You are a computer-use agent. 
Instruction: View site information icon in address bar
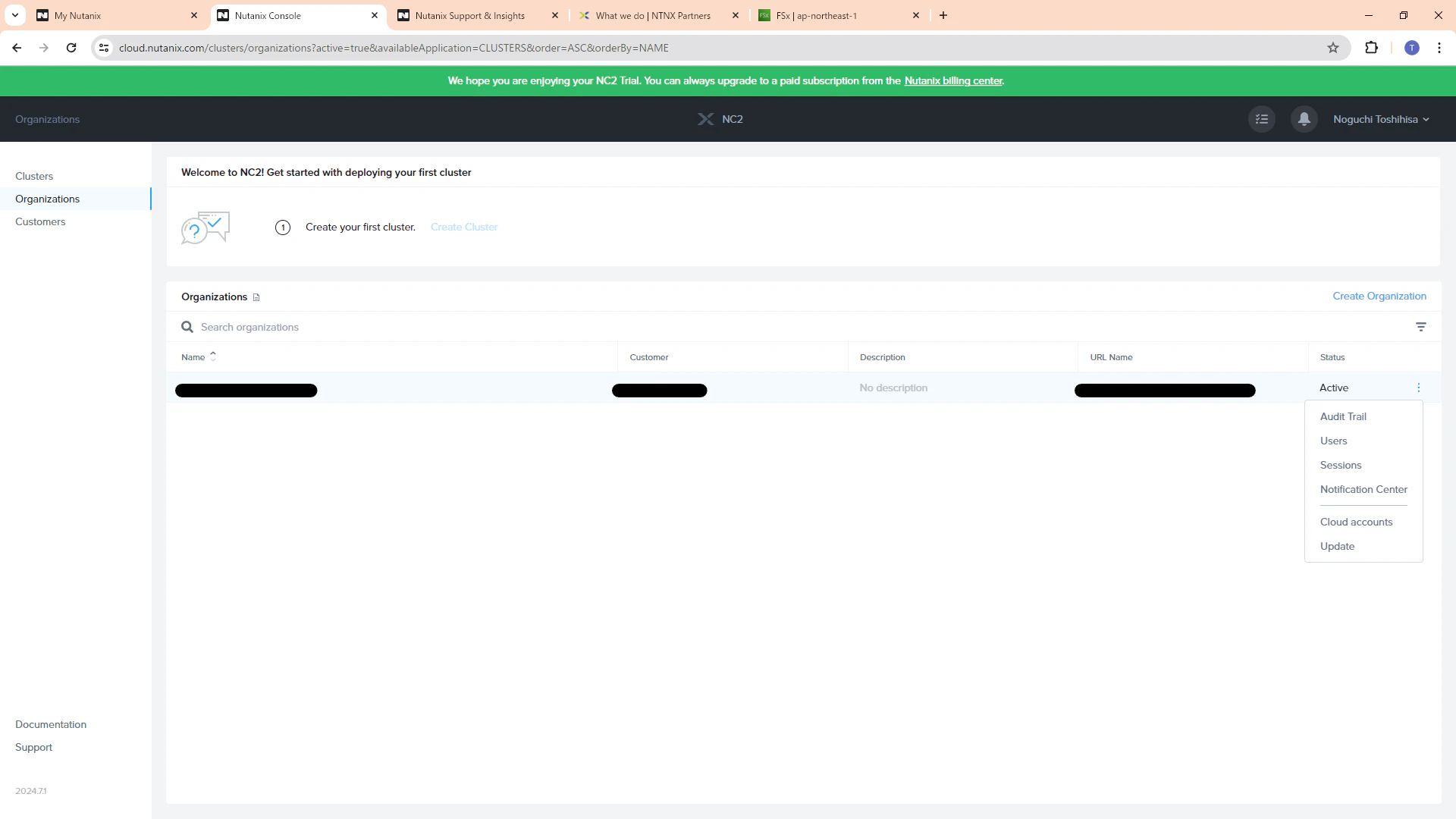pos(104,48)
